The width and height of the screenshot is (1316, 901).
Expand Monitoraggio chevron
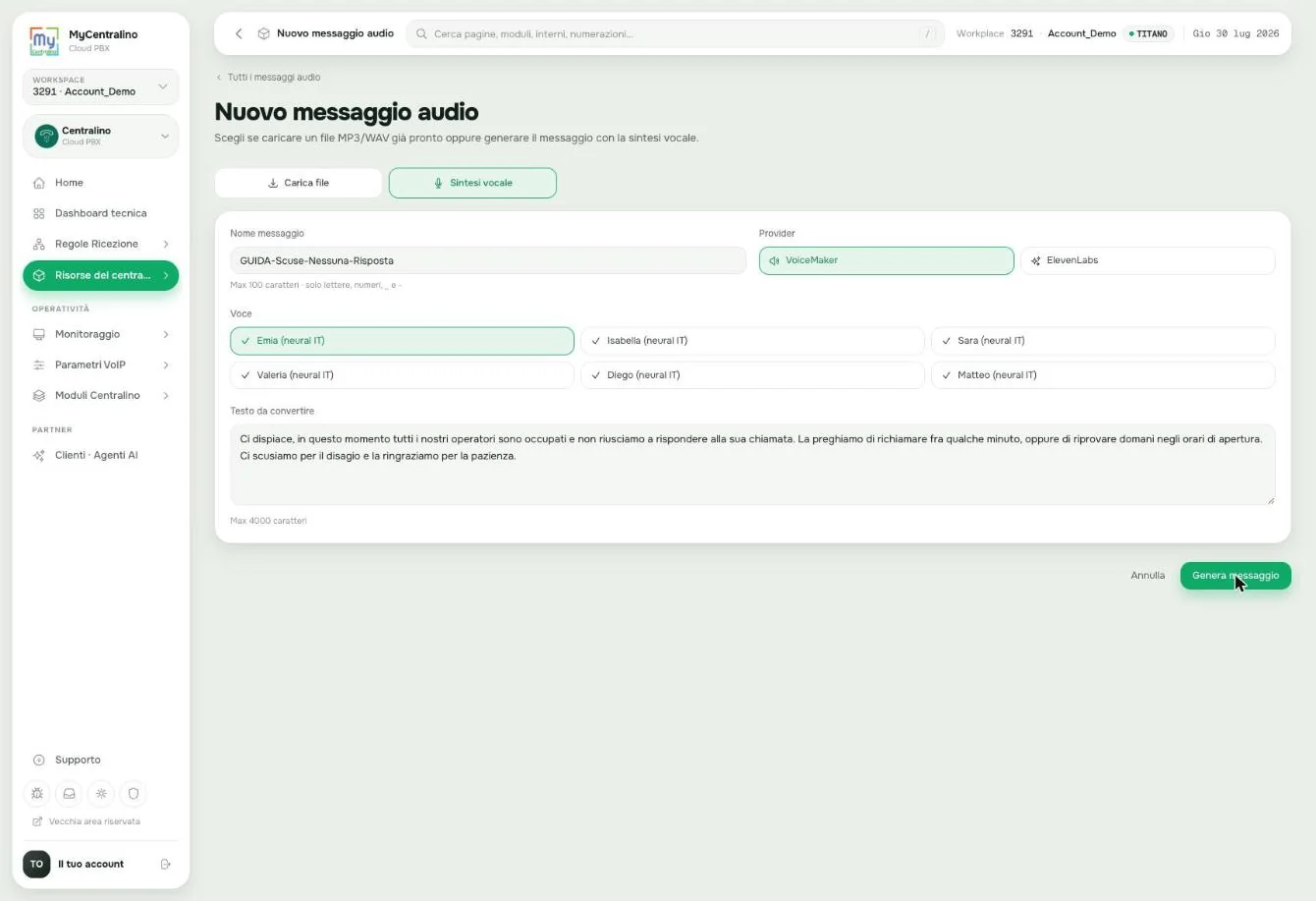point(165,334)
